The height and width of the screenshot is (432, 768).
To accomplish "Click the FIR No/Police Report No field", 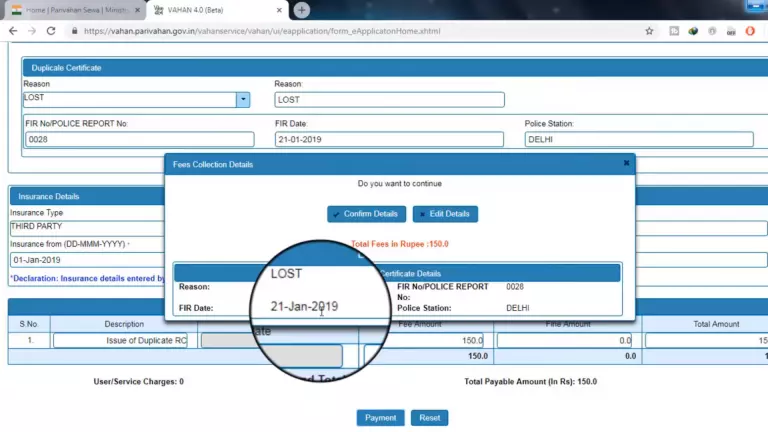I will 139,140.
